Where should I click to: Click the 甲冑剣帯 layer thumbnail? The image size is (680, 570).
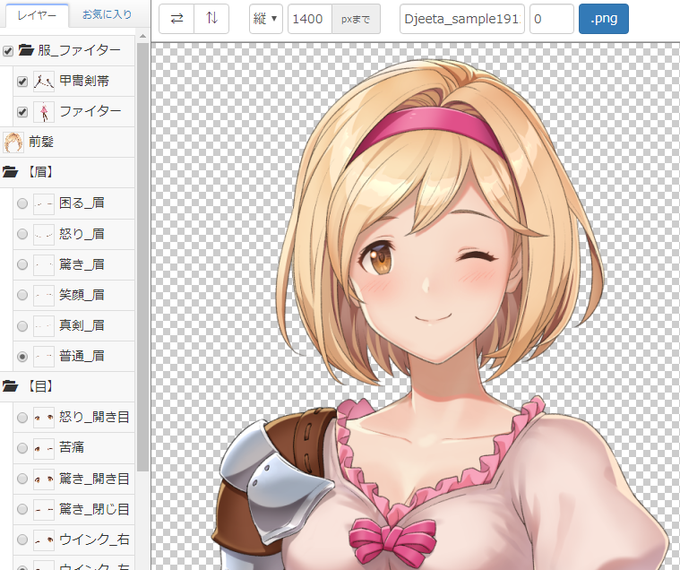pyautogui.click(x=44, y=81)
